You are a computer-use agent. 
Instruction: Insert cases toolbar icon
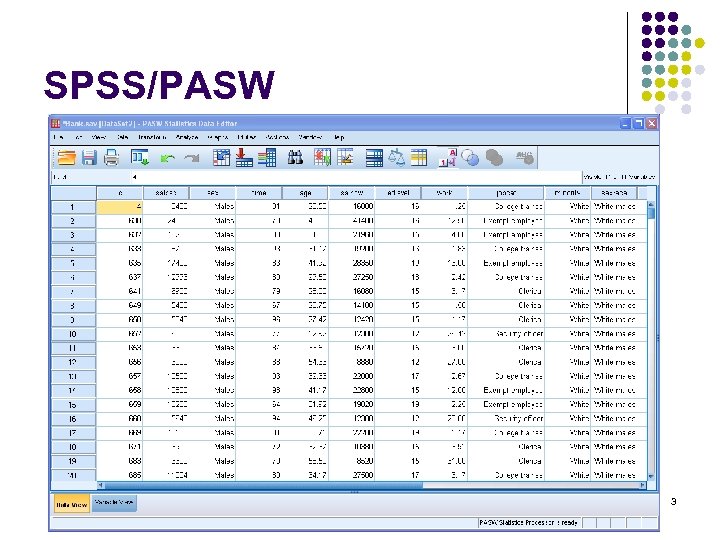(322, 158)
